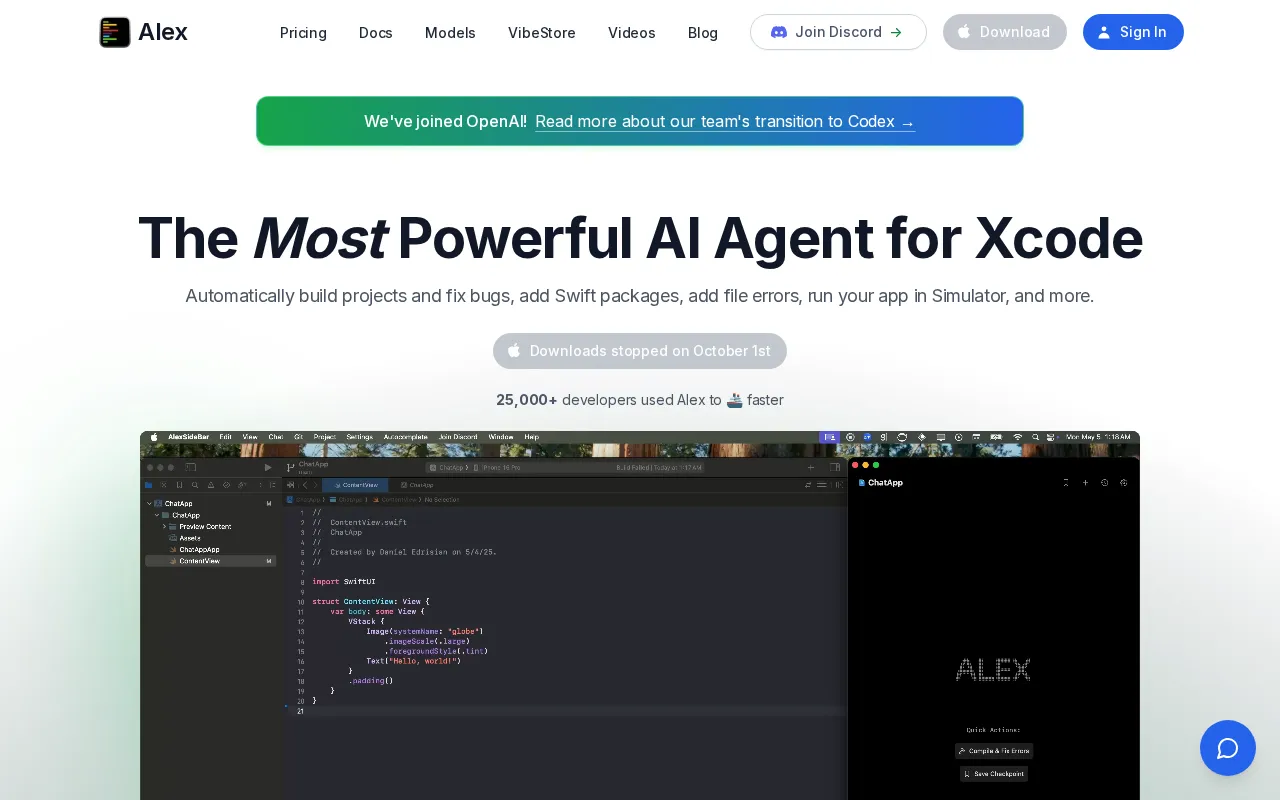Click the Wi-Fi icon in demo menu bar
Screen dimensions: 1280x800
pyautogui.click(x=1018, y=437)
